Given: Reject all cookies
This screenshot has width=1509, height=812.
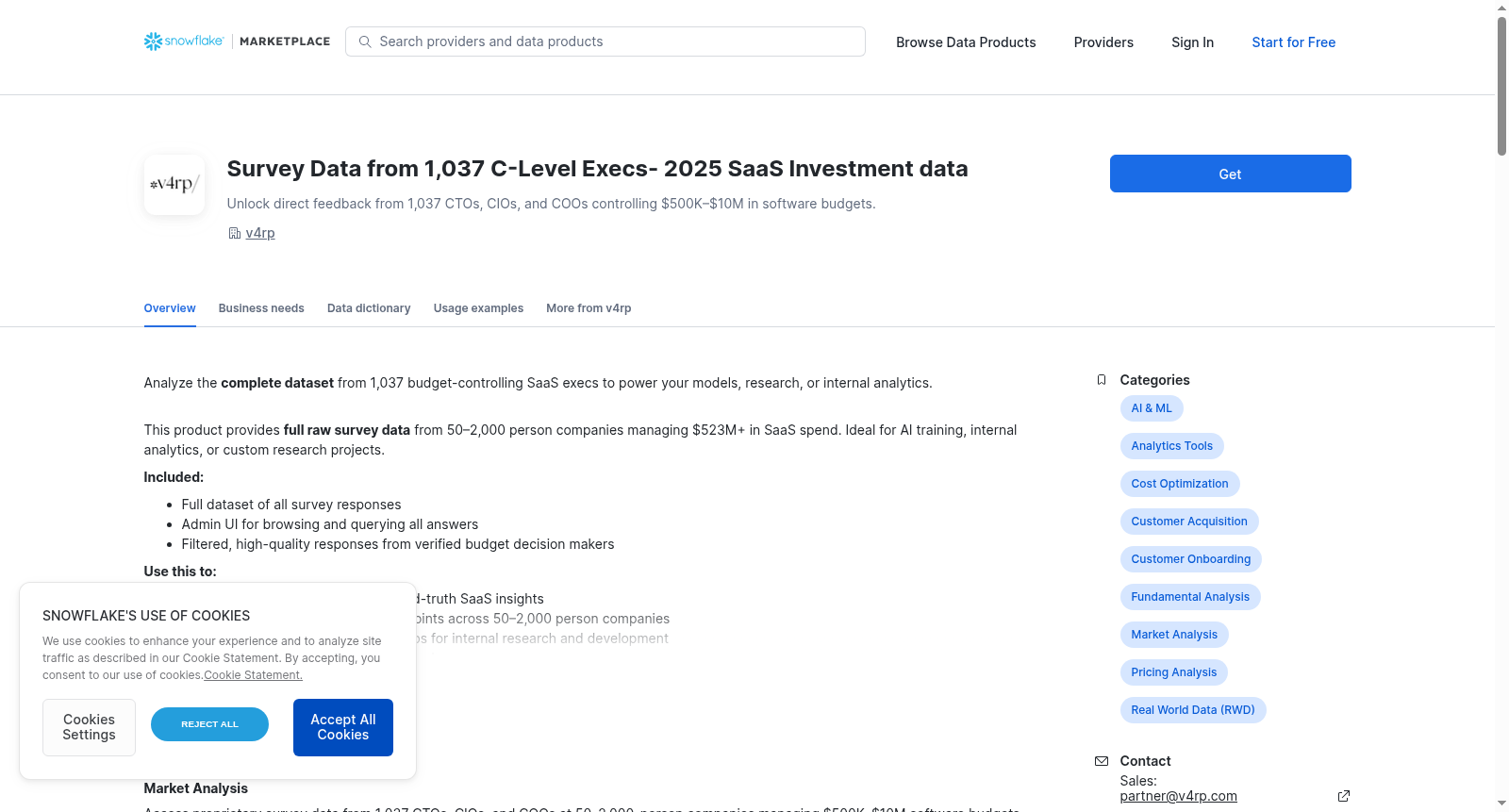Looking at the screenshot, I should click(x=209, y=724).
